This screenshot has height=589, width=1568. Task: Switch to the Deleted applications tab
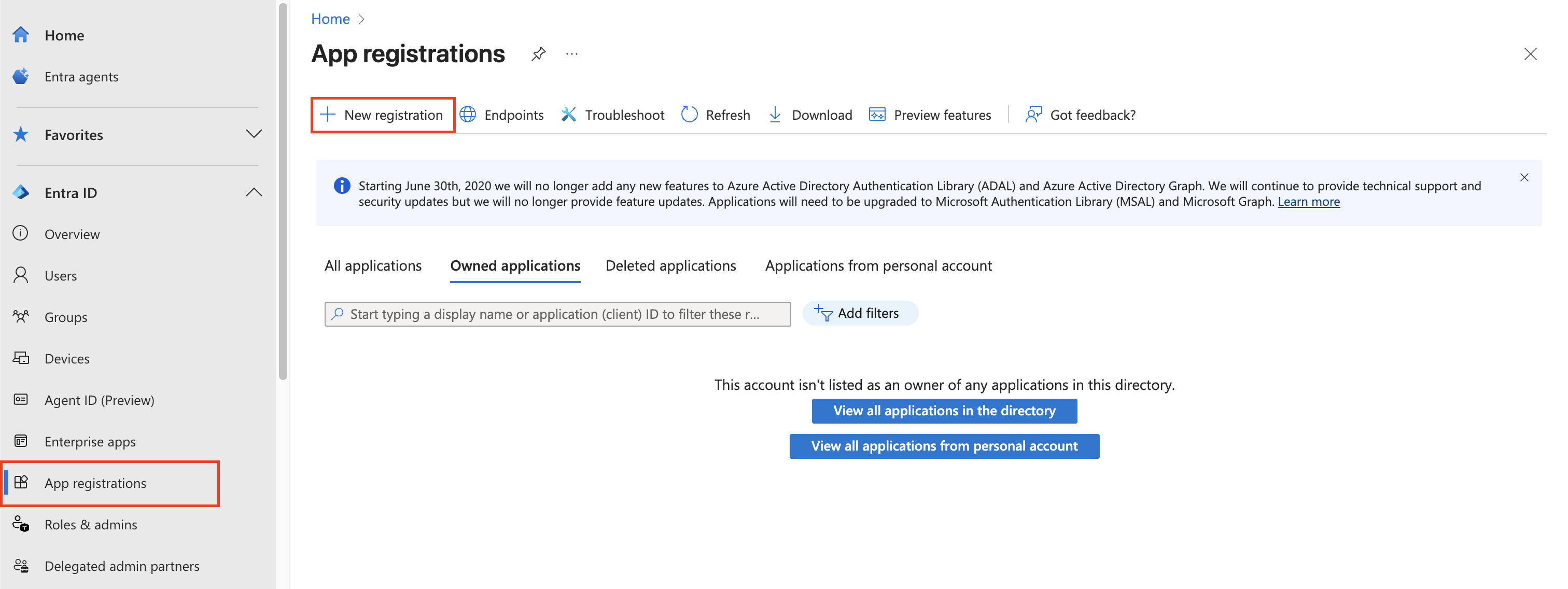click(670, 265)
